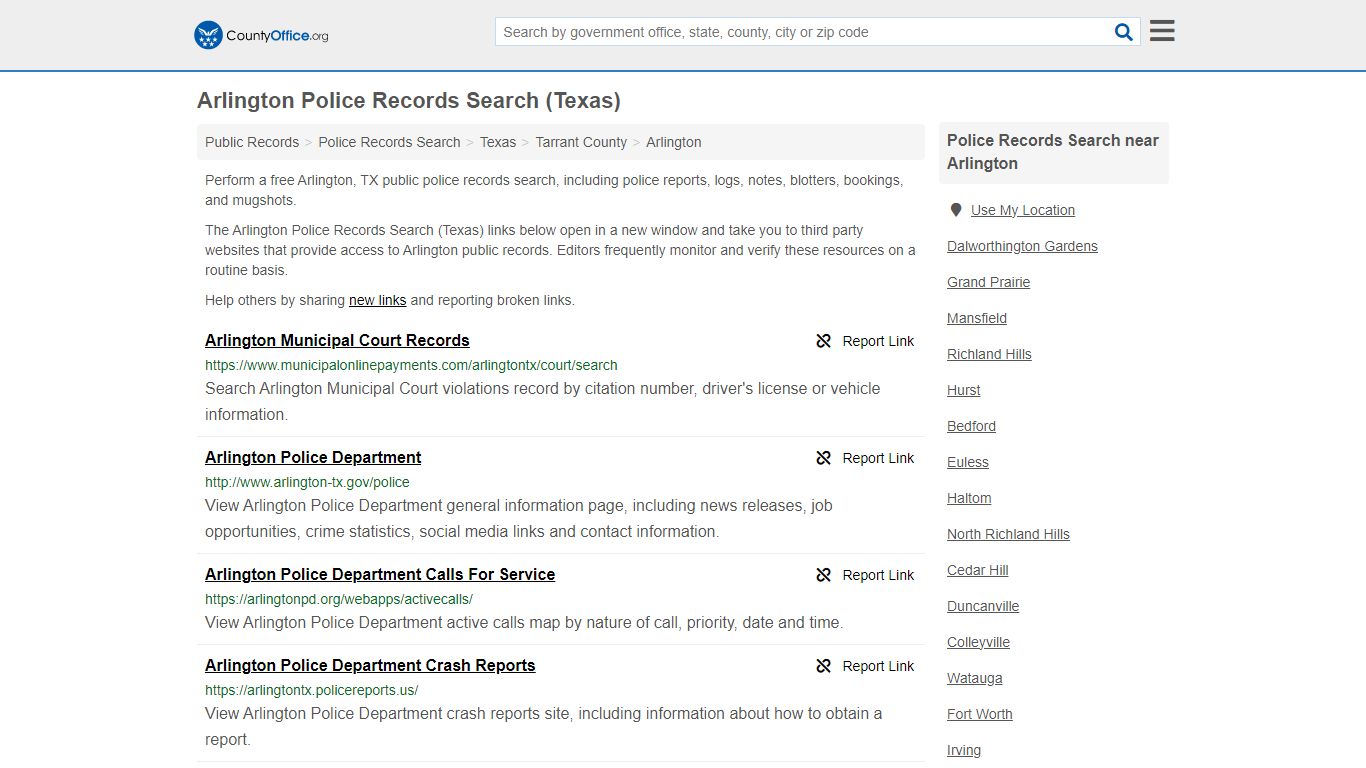Screen dimensions: 1366x768
Task: Click the location pin icon beside Use My Location
Action: 956,210
